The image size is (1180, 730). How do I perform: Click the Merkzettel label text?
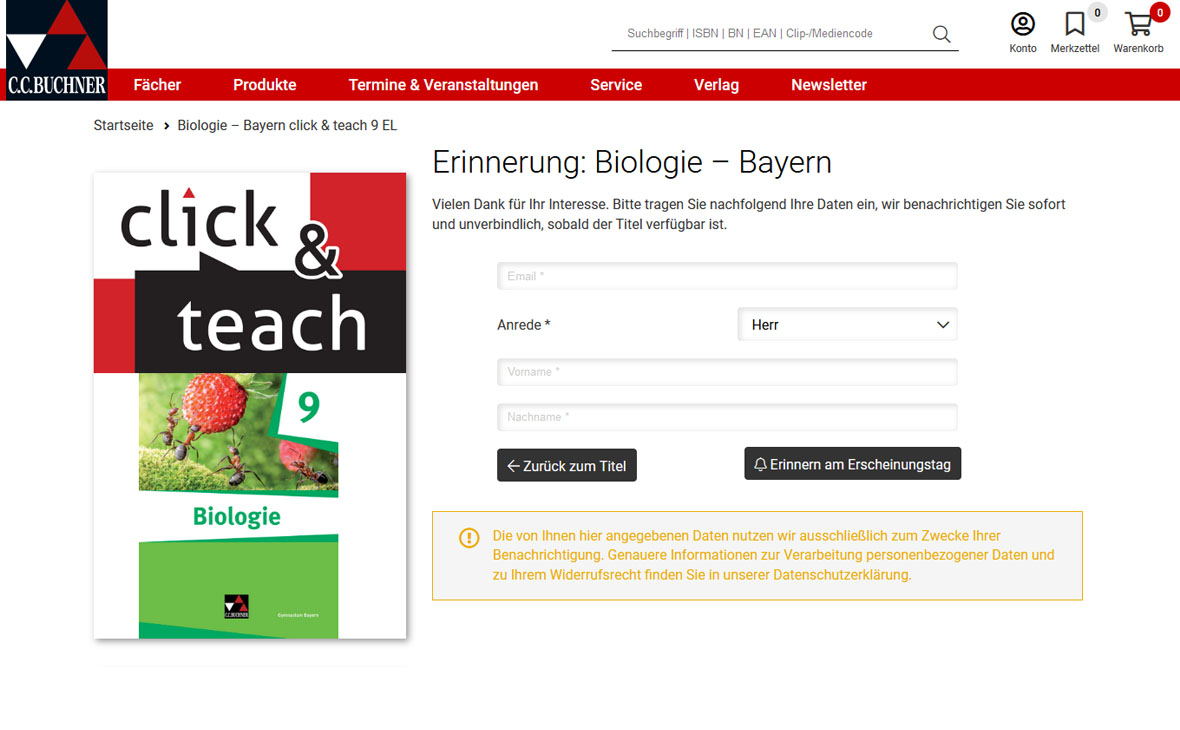(1075, 48)
